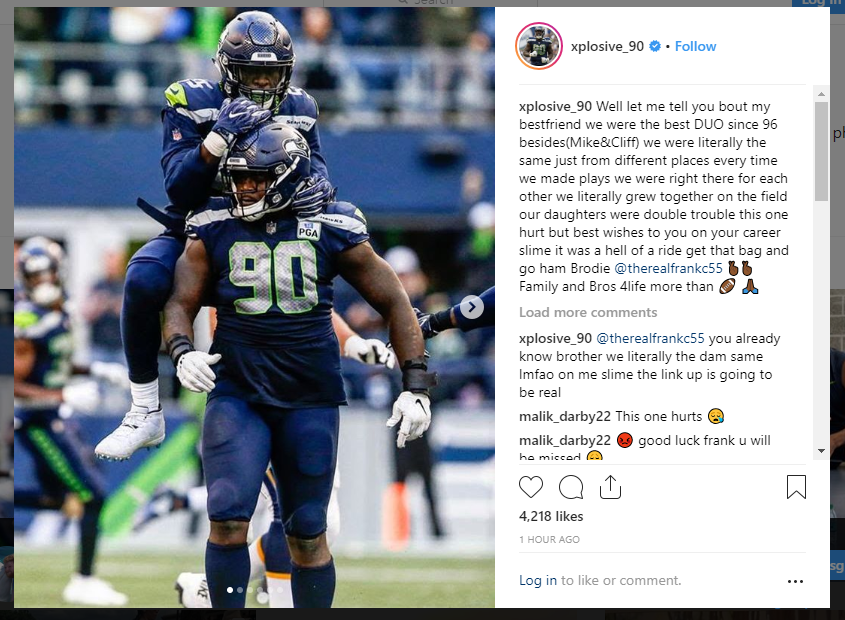
Task: Click the comments scrollbar up arrow
Action: pos(821,94)
